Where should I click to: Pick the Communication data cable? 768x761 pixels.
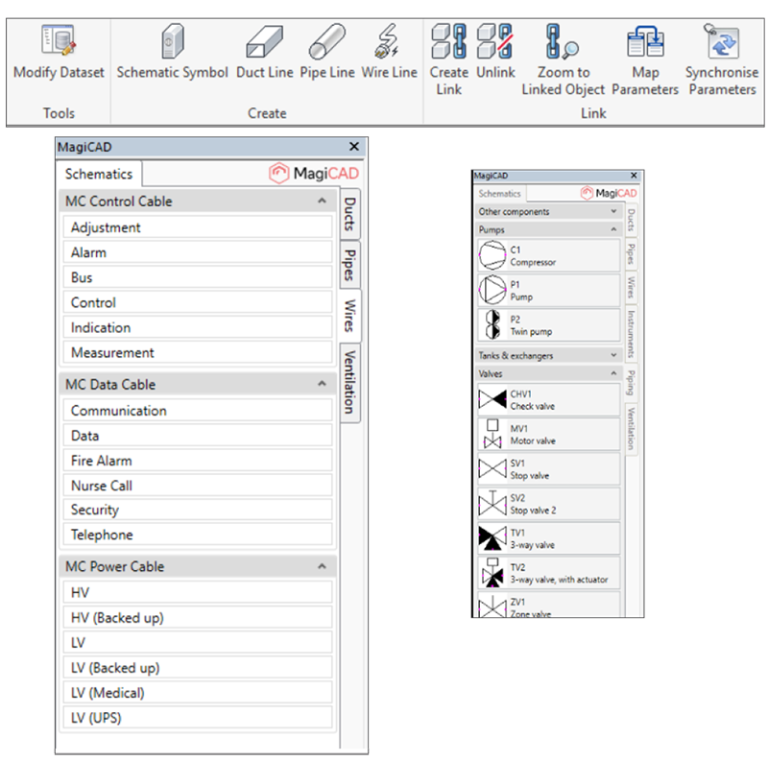[197, 410]
